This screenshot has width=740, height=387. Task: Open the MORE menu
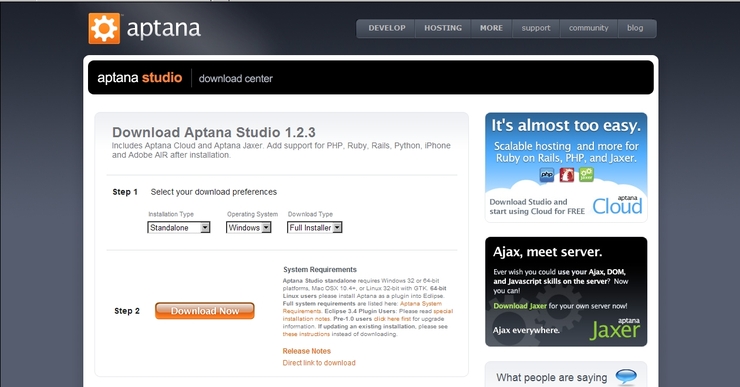point(491,28)
